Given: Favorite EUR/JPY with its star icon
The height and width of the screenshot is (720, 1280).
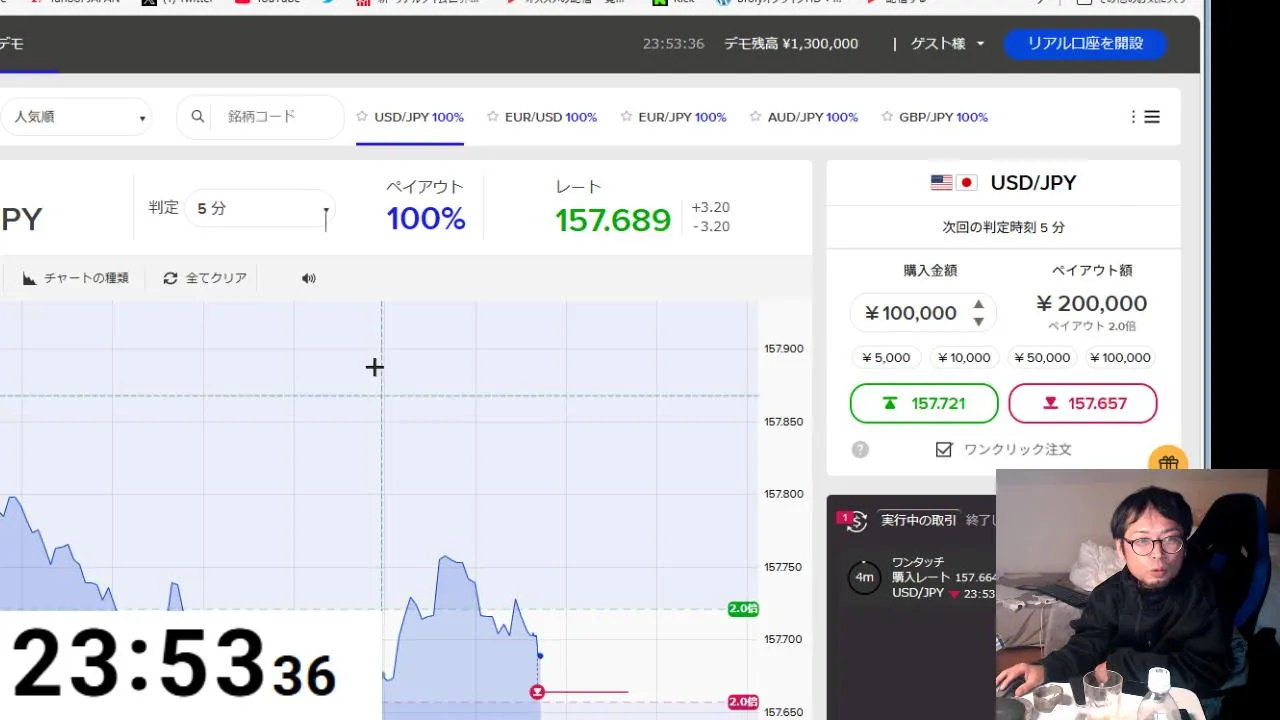Looking at the screenshot, I should click(x=626, y=117).
